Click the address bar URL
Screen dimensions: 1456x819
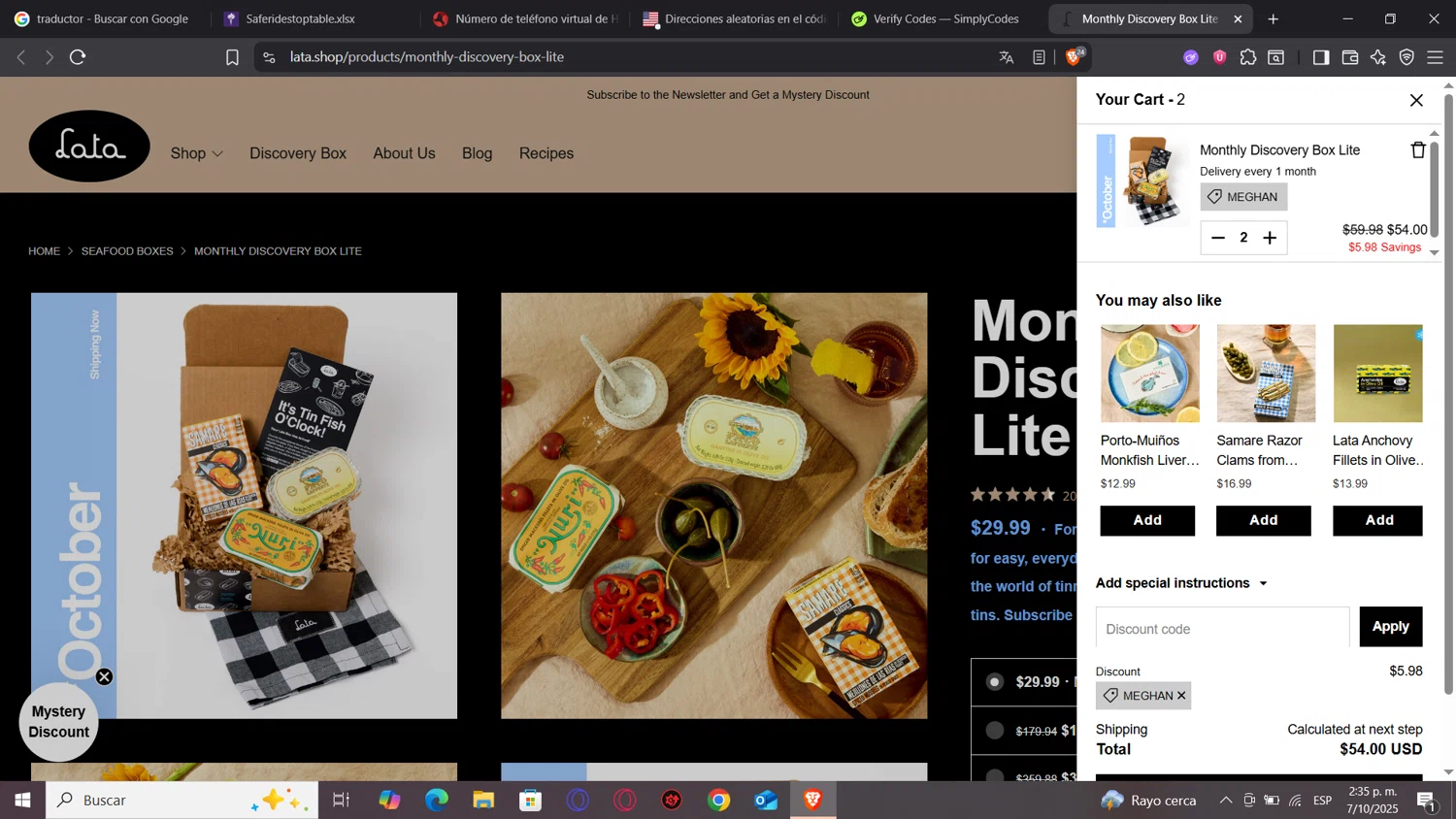point(427,57)
